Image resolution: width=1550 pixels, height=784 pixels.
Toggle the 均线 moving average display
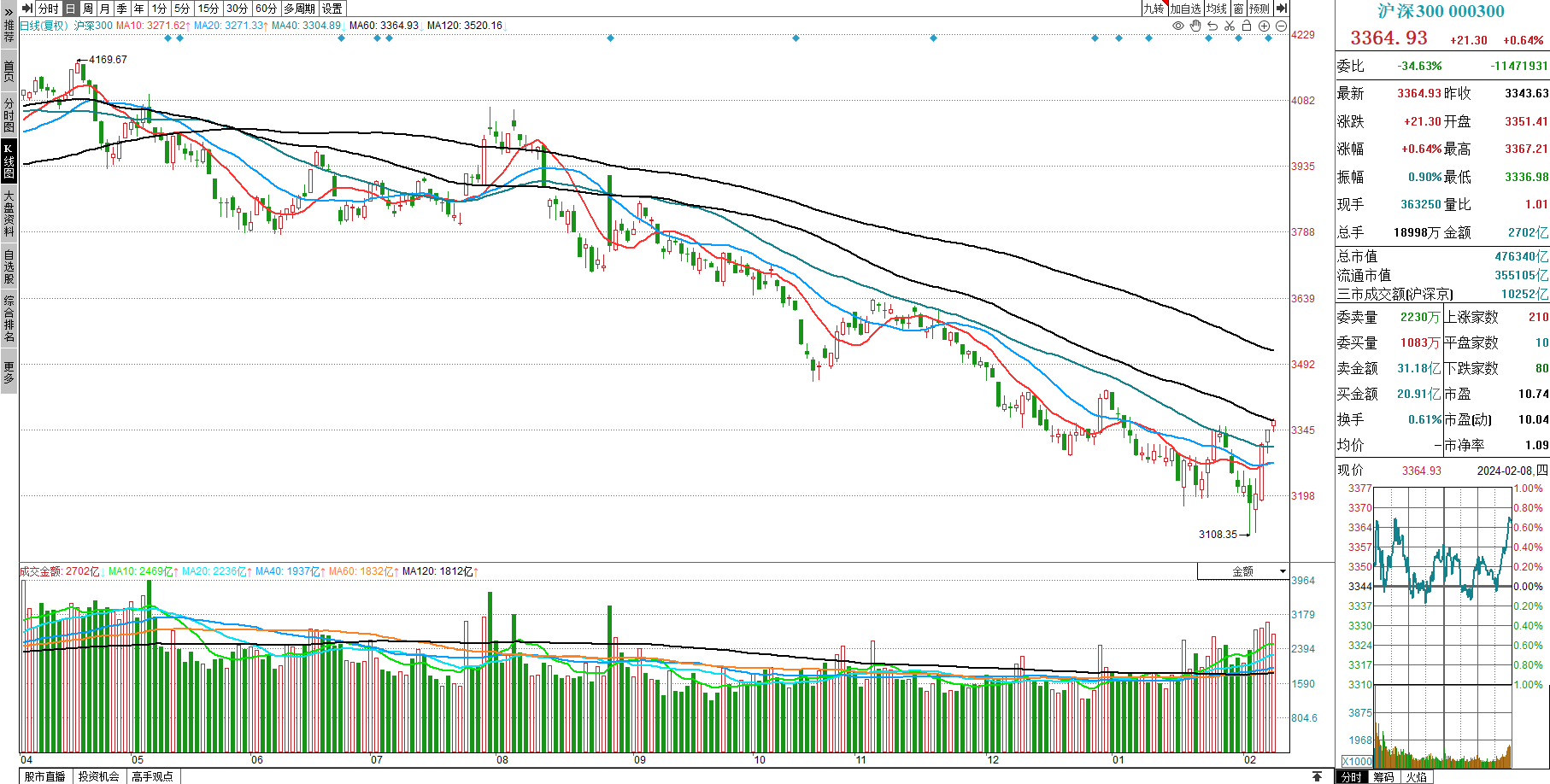(x=1217, y=9)
